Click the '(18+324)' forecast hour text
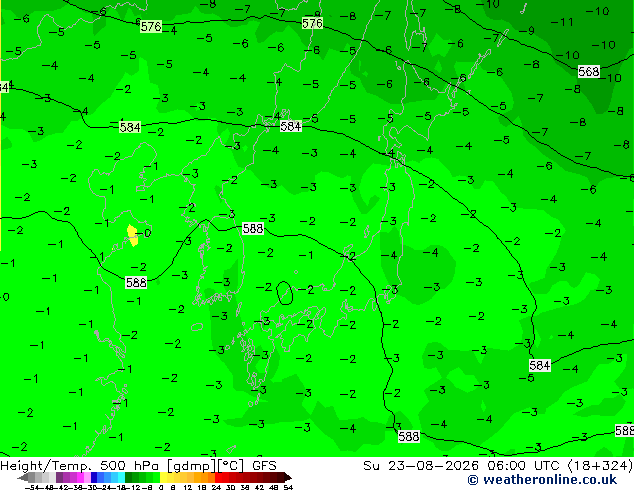This screenshot has width=634, height=490. coord(600,466)
